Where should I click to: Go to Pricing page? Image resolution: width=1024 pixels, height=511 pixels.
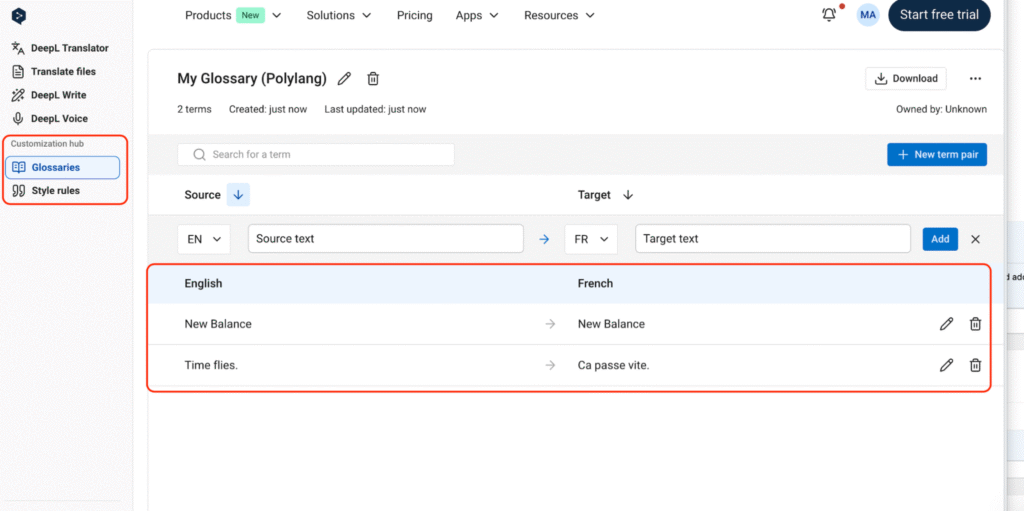pyautogui.click(x=415, y=15)
